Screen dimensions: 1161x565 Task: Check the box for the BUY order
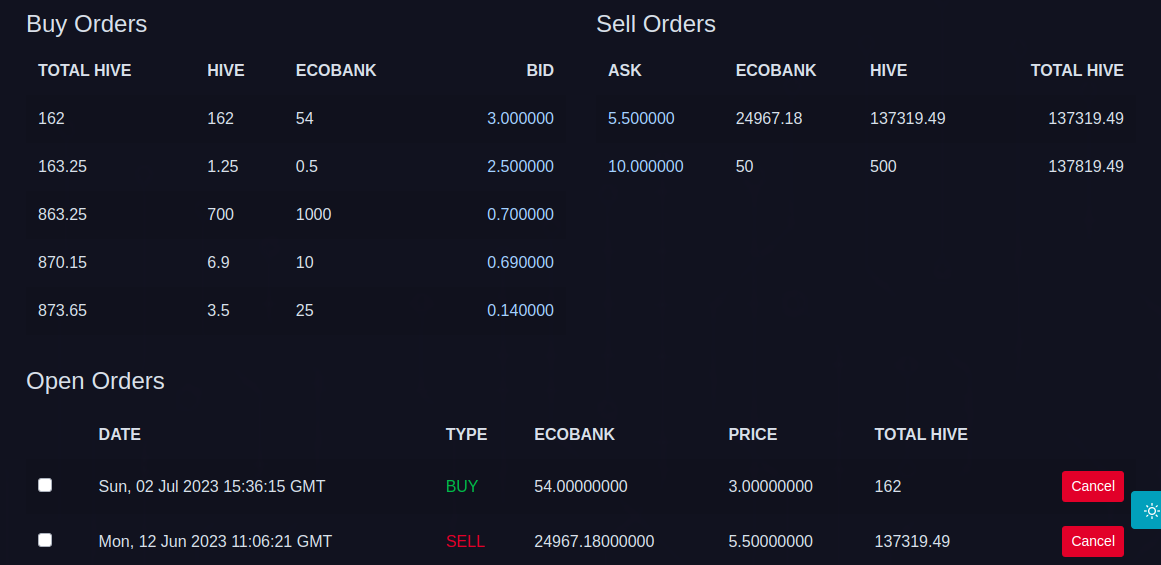[45, 485]
